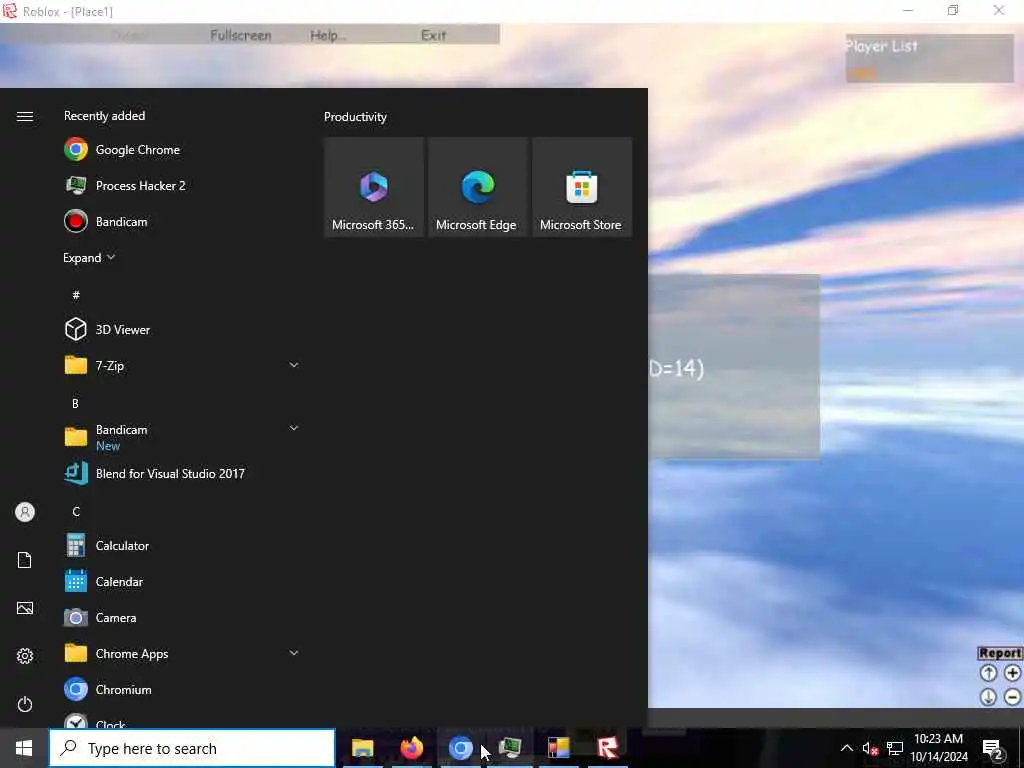Open the Microsoft 365 tile
This screenshot has height=768, width=1024.
[x=374, y=187]
